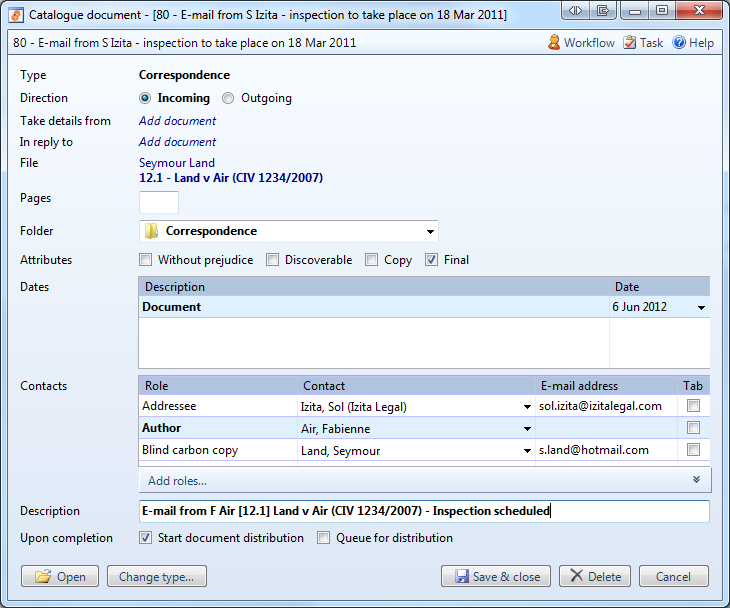Select the Incoming direction
This screenshot has width=730, height=608.
(145, 98)
